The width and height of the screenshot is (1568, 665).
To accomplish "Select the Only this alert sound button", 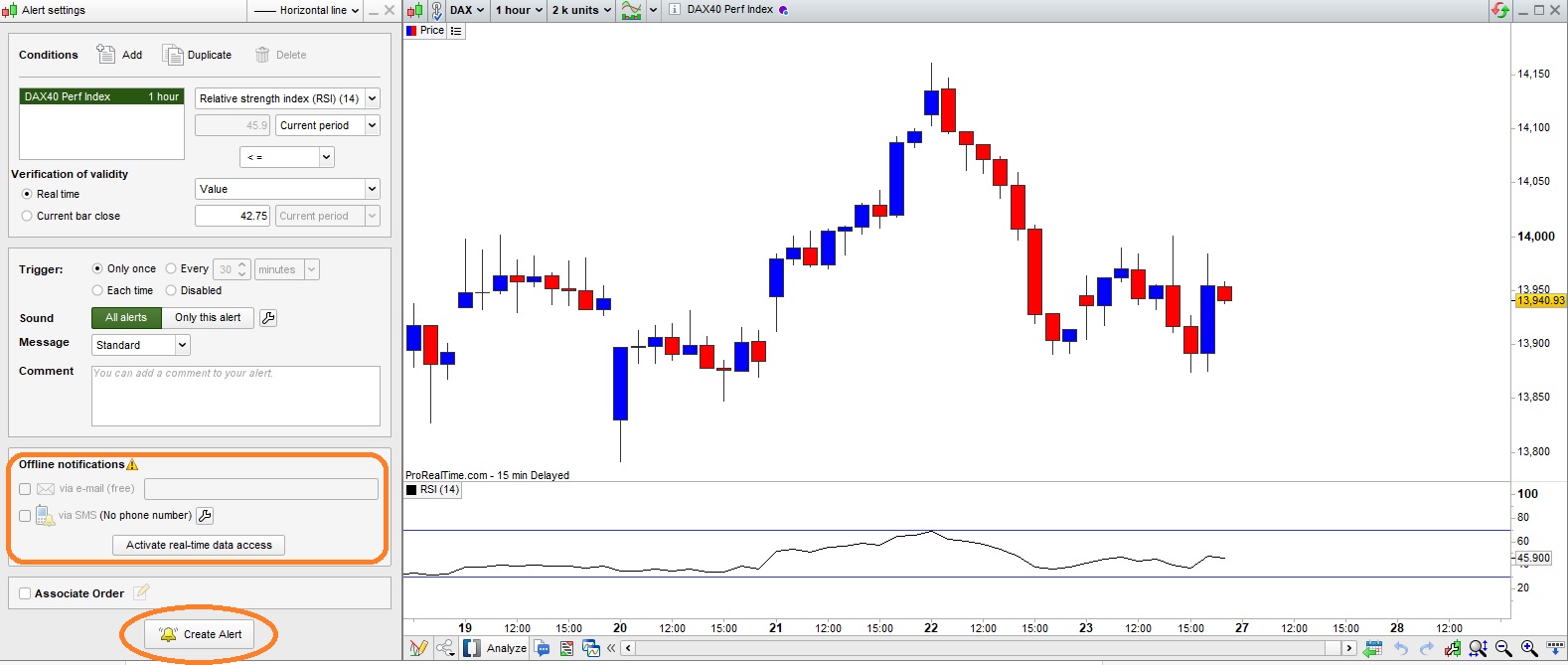I will click(x=208, y=318).
